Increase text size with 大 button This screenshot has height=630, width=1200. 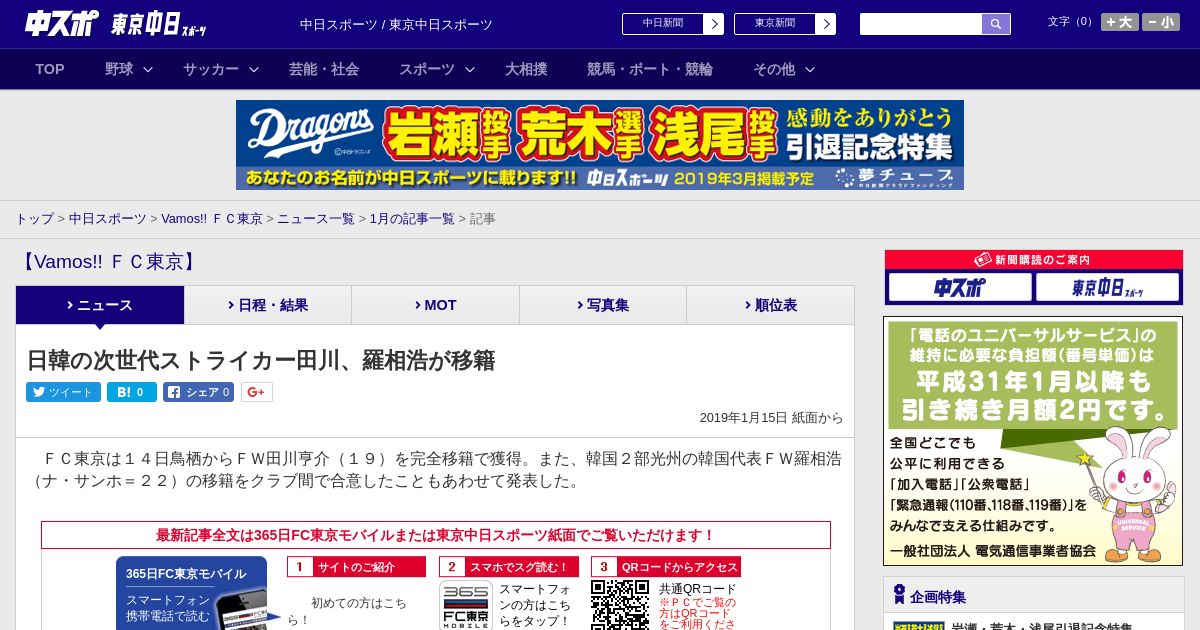point(1119,22)
